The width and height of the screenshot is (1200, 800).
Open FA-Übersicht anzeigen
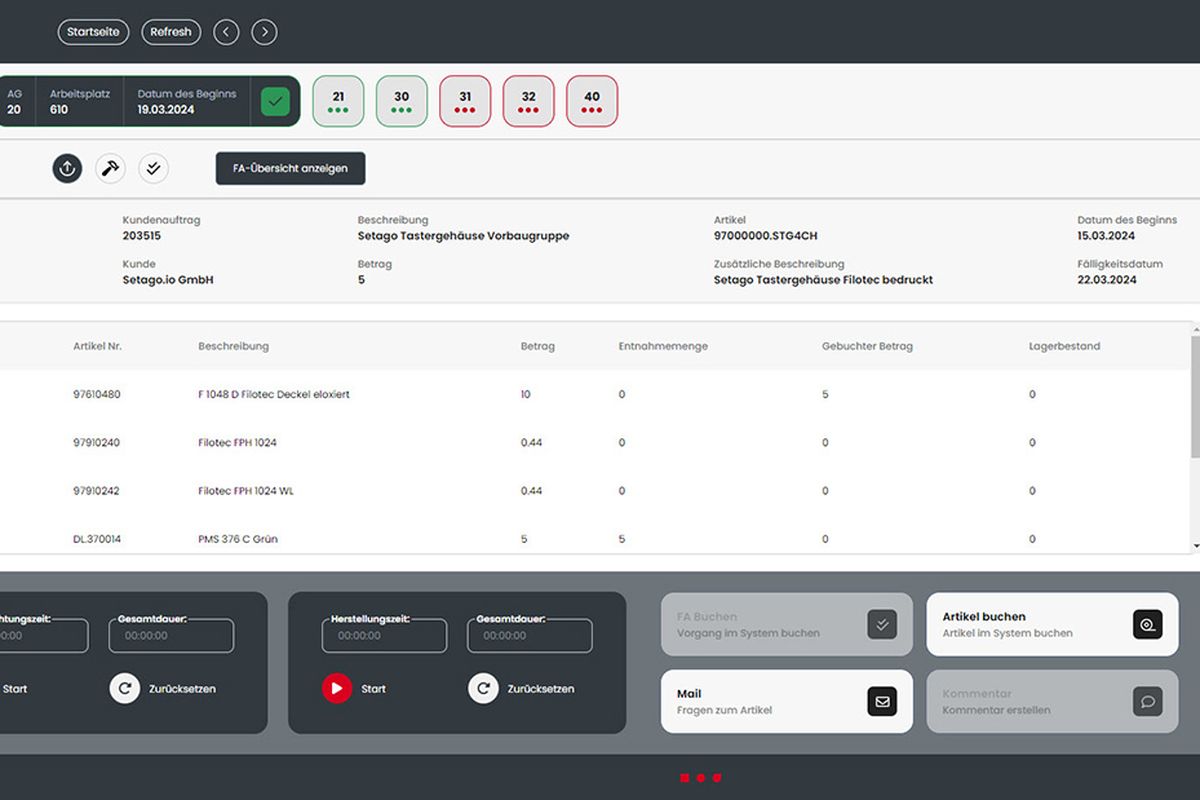(x=290, y=168)
